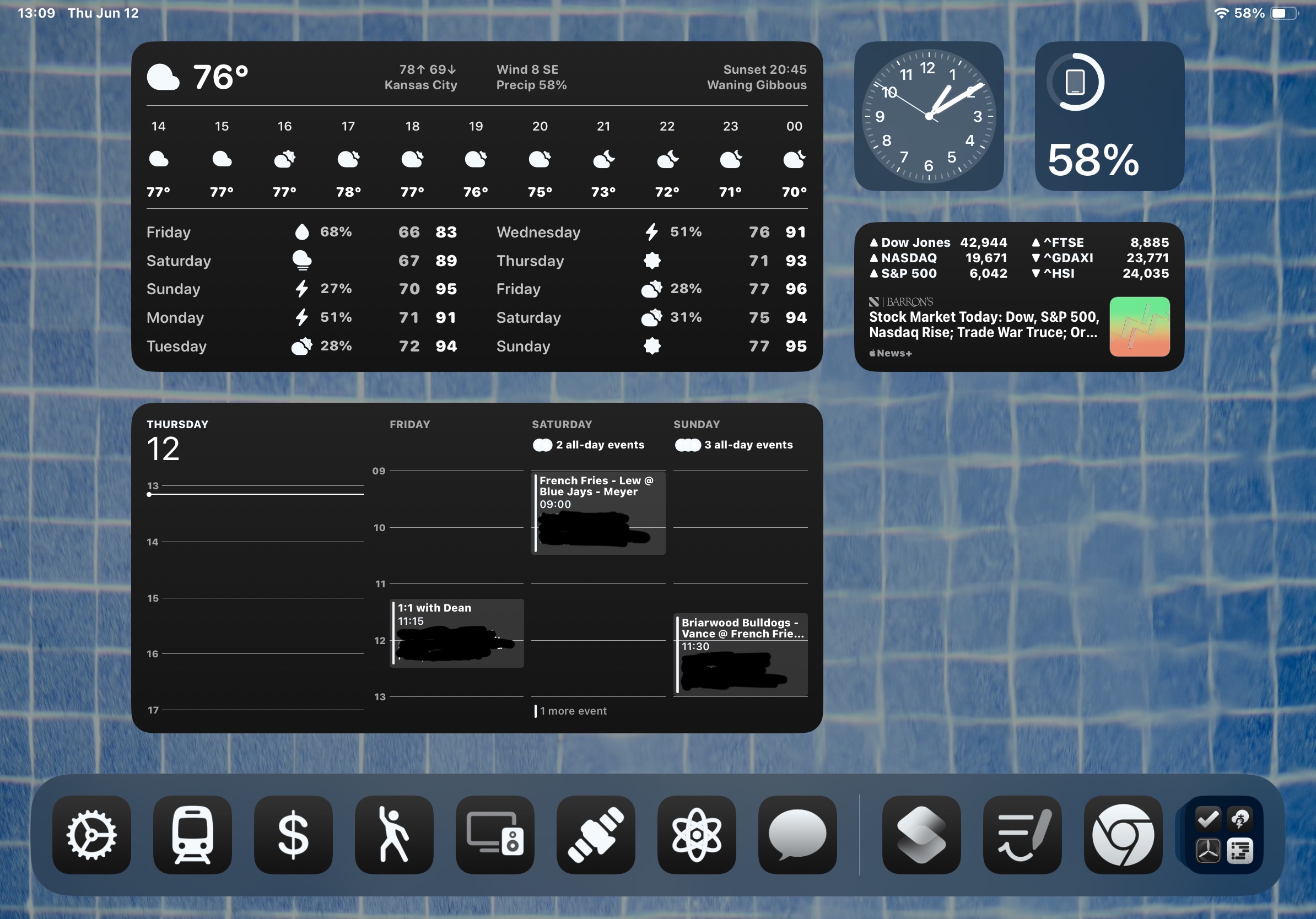Open the Settings app in the dock

(91, 835)
